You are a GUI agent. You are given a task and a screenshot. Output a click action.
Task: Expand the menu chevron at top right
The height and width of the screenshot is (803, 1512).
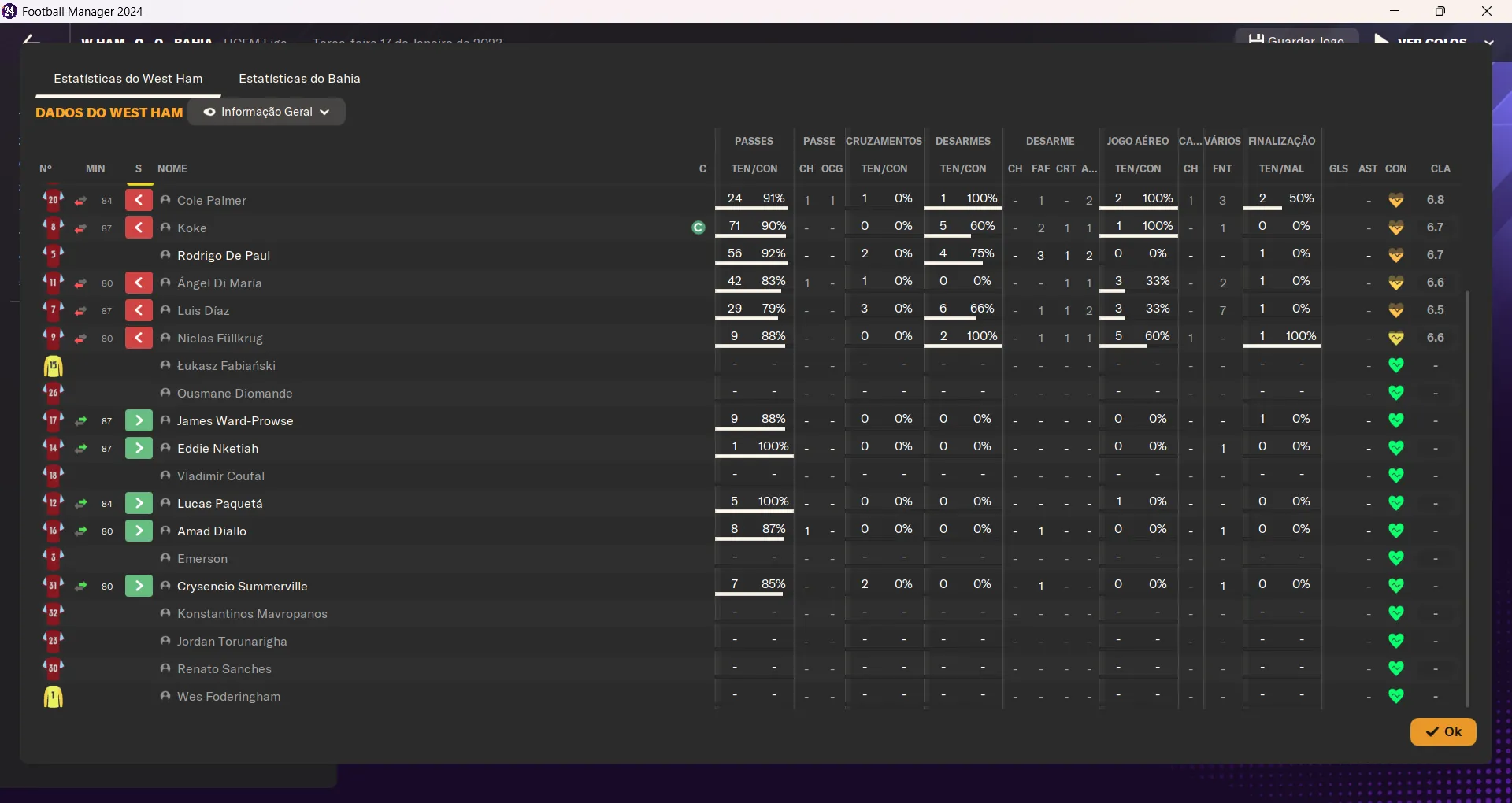click(x=1488, y=42)
